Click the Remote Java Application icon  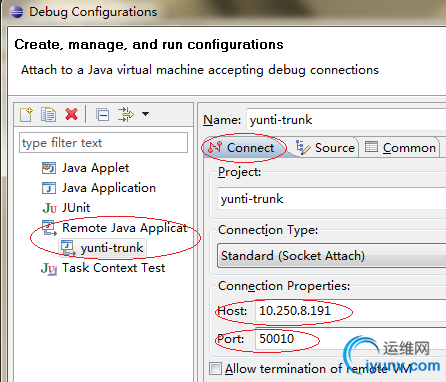(49, 228)
